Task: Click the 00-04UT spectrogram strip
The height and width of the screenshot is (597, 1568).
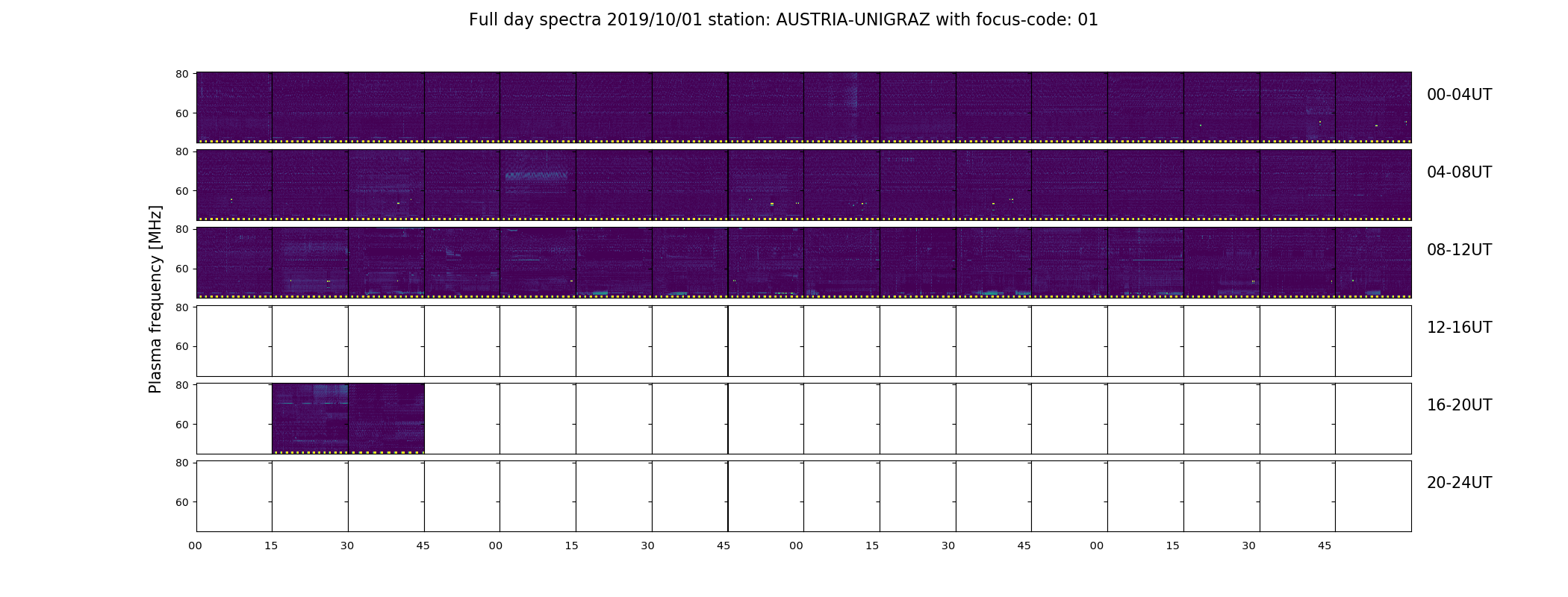Action: click(x=803, y=107)
